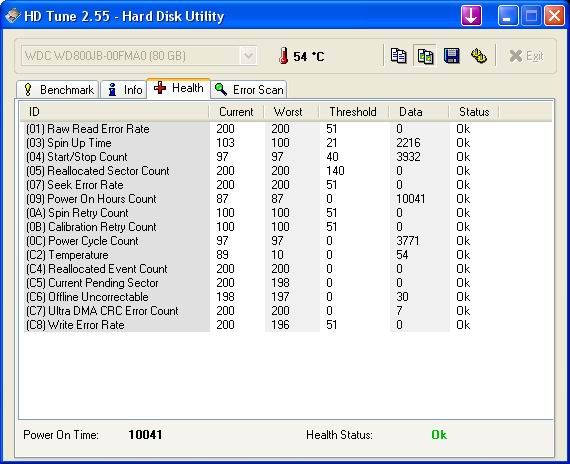Select the Health tab

(x=178, y=88)
